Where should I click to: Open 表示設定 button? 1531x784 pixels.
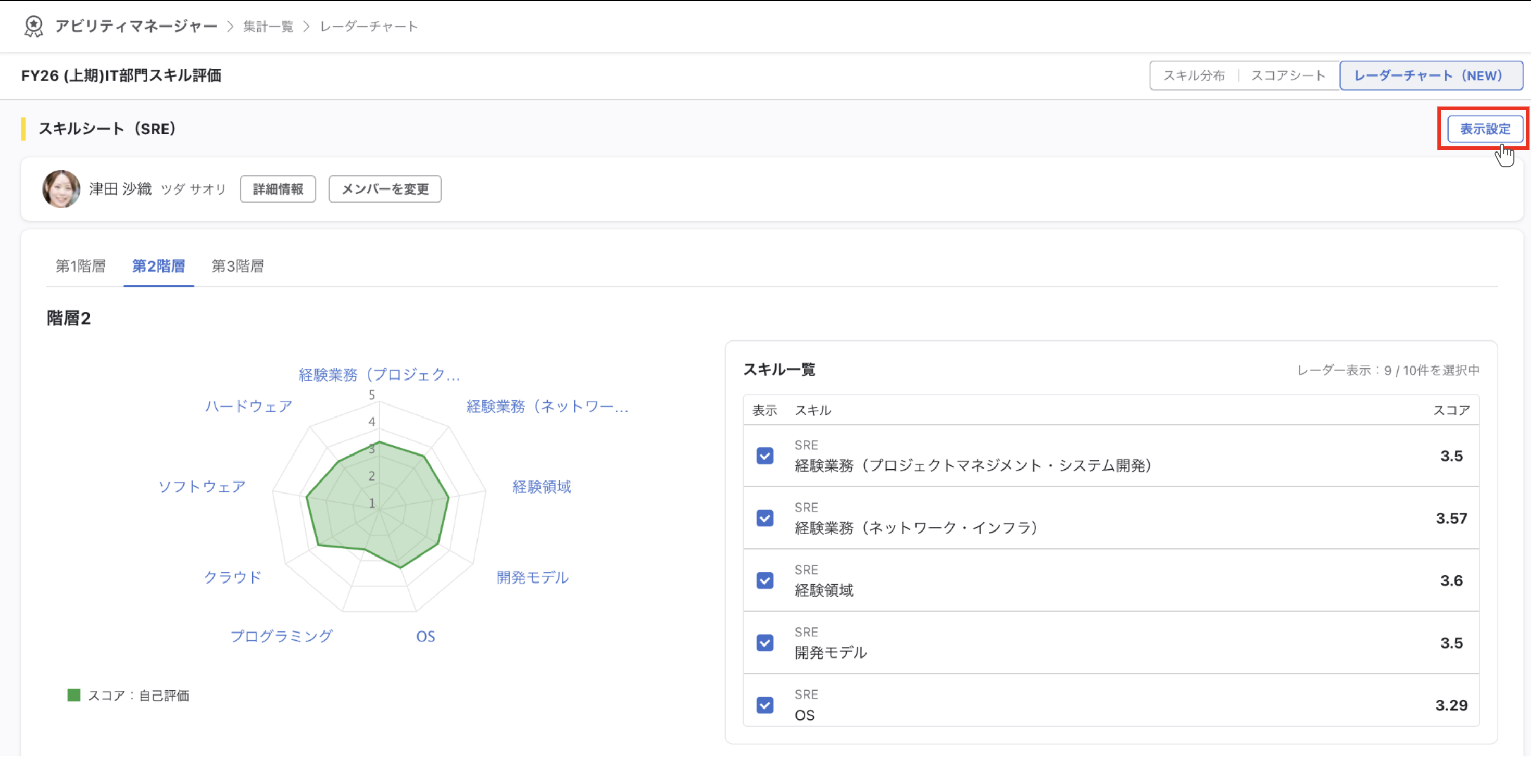coord(1485,129)
